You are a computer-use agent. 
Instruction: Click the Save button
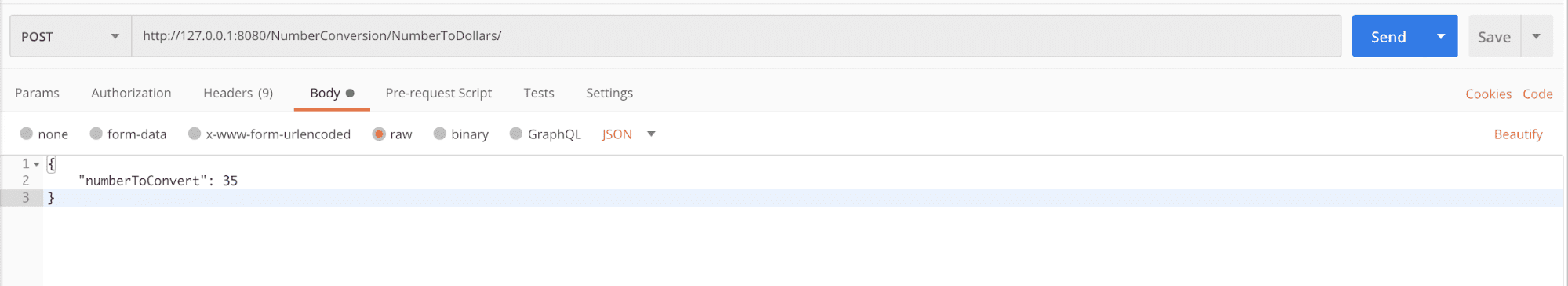[1494, 36]
